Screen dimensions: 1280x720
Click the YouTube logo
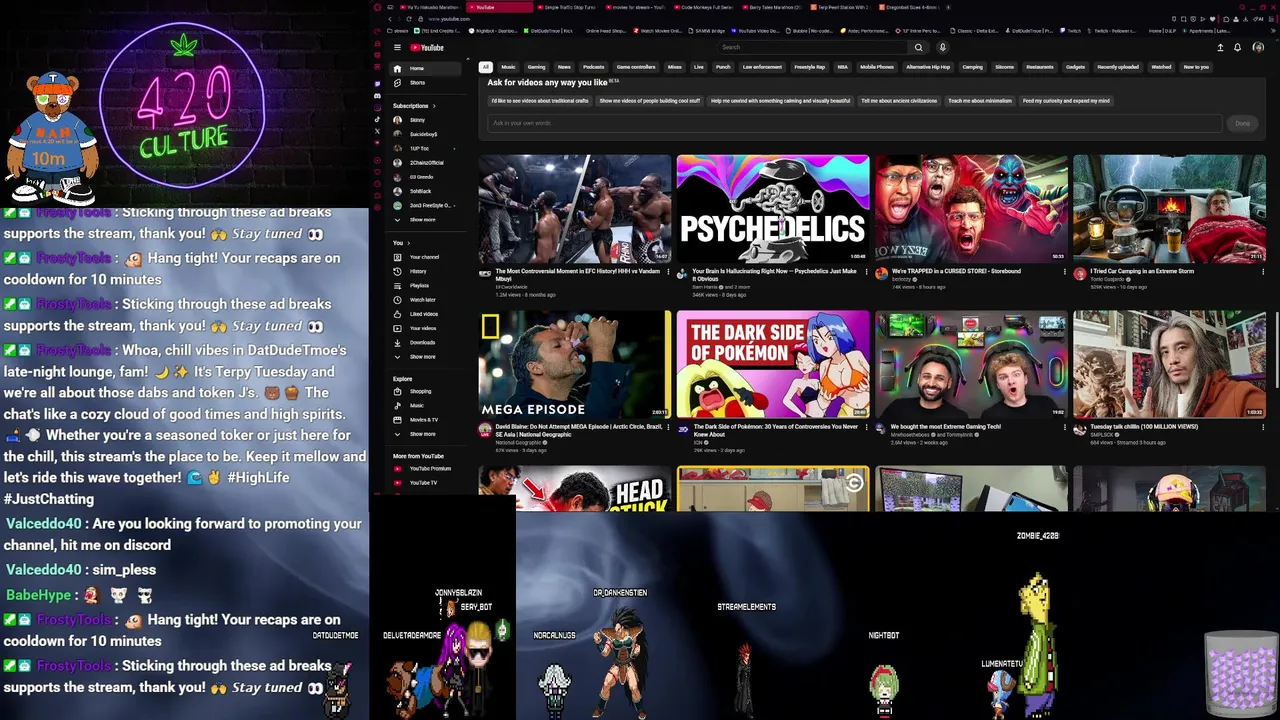(x=427, y=47)
